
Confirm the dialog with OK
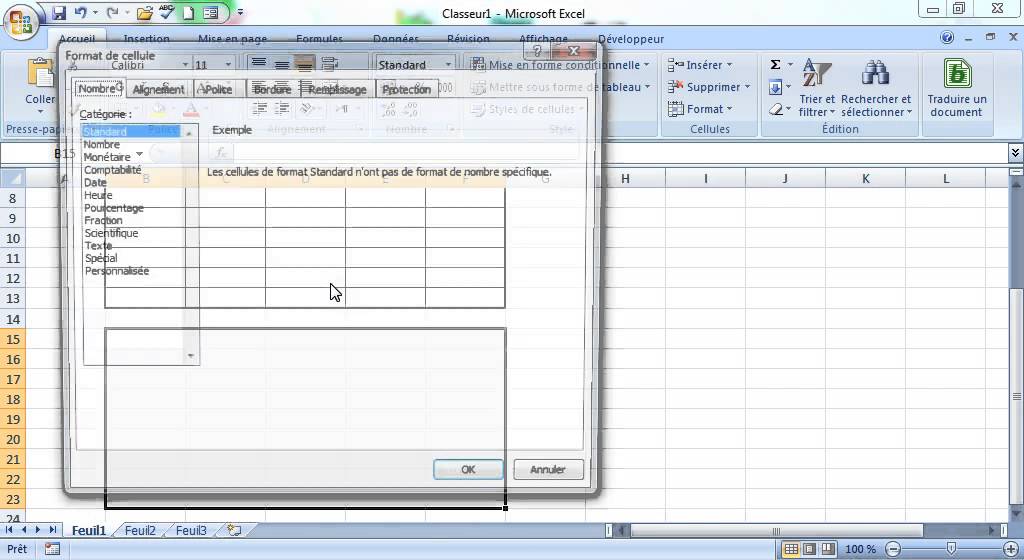click(468, 469)
